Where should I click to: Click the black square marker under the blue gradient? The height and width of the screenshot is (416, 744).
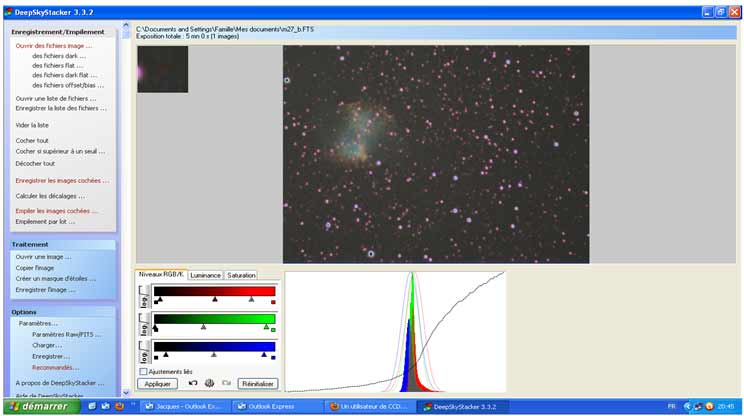point(156,358)
